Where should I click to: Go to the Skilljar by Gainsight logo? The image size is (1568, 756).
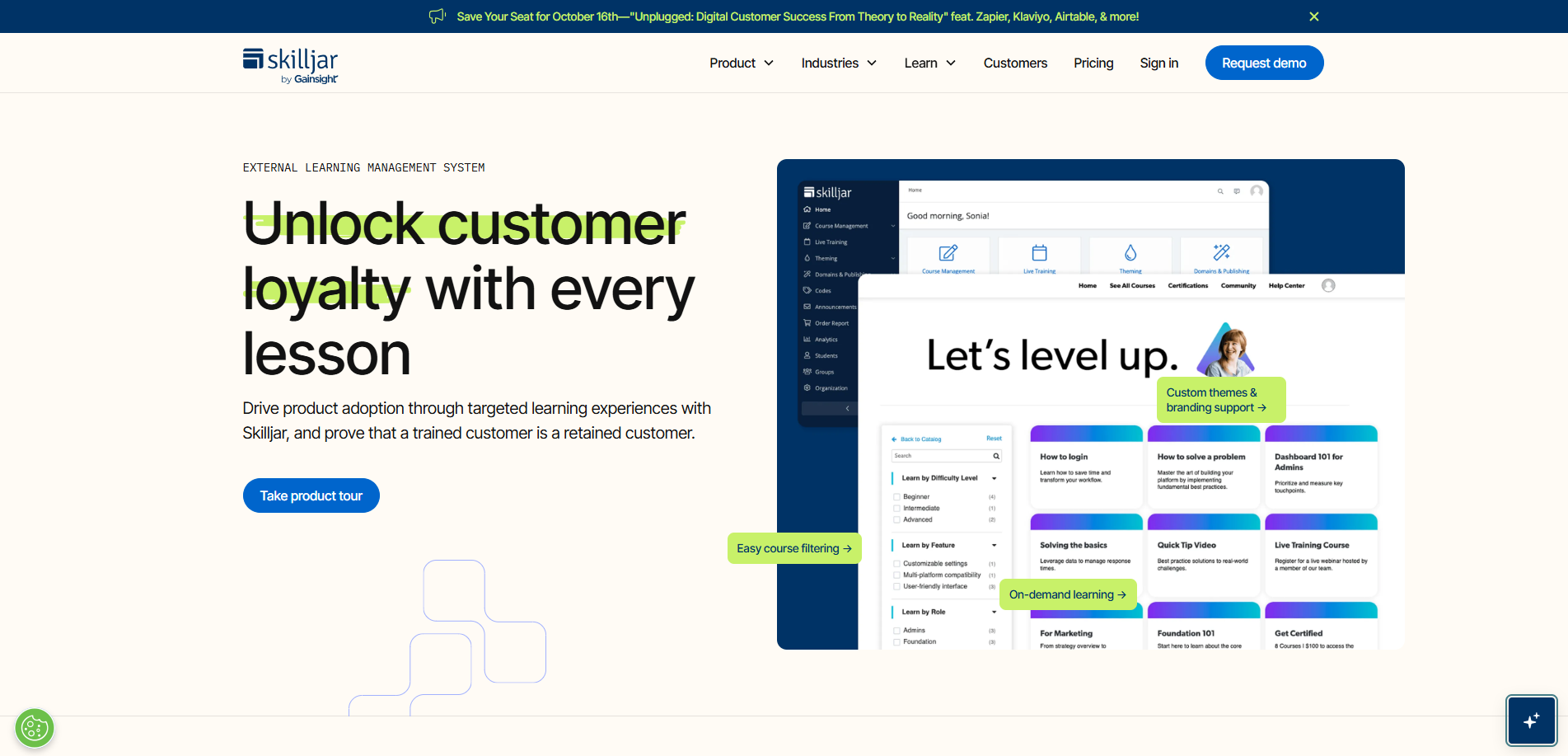[x=290, y=65]
